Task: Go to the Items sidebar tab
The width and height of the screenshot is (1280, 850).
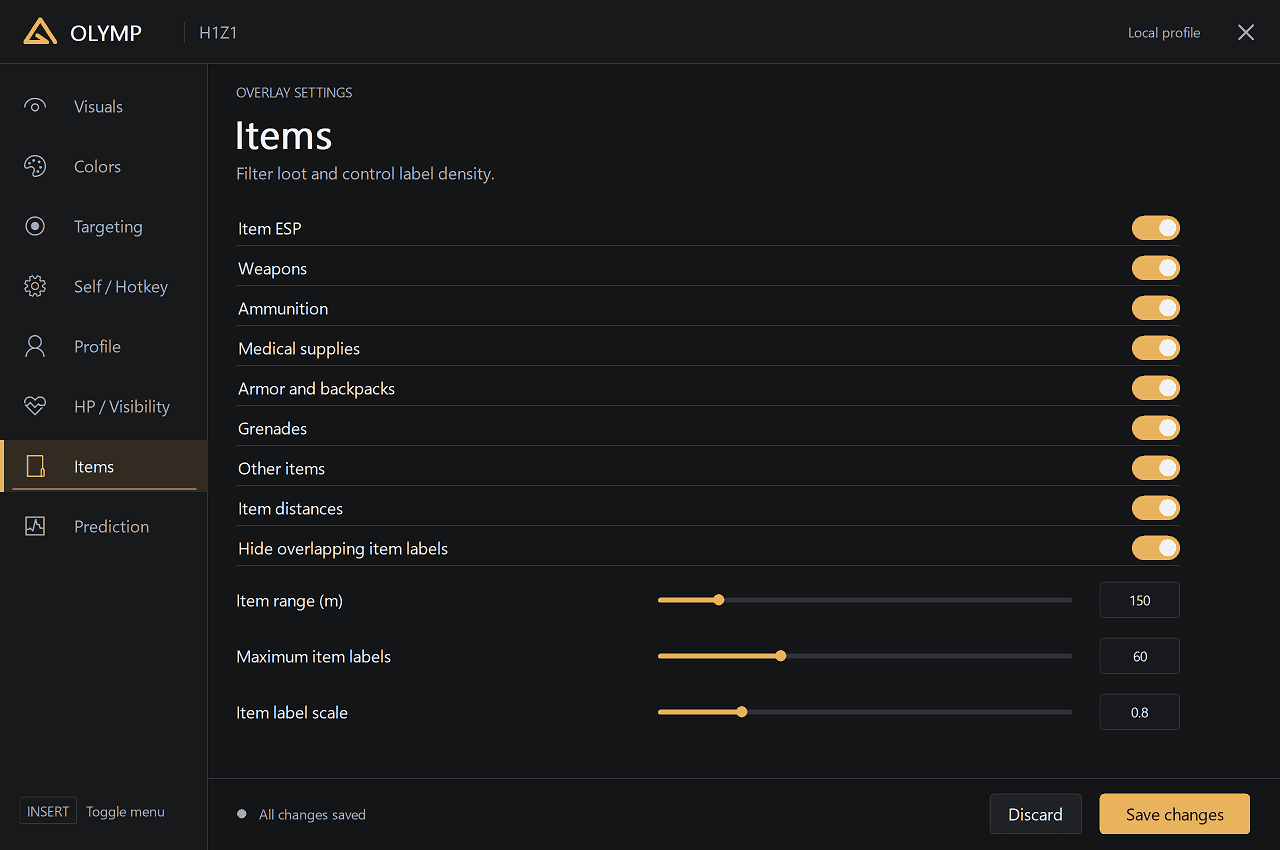Action: click(x=104, y=466)
